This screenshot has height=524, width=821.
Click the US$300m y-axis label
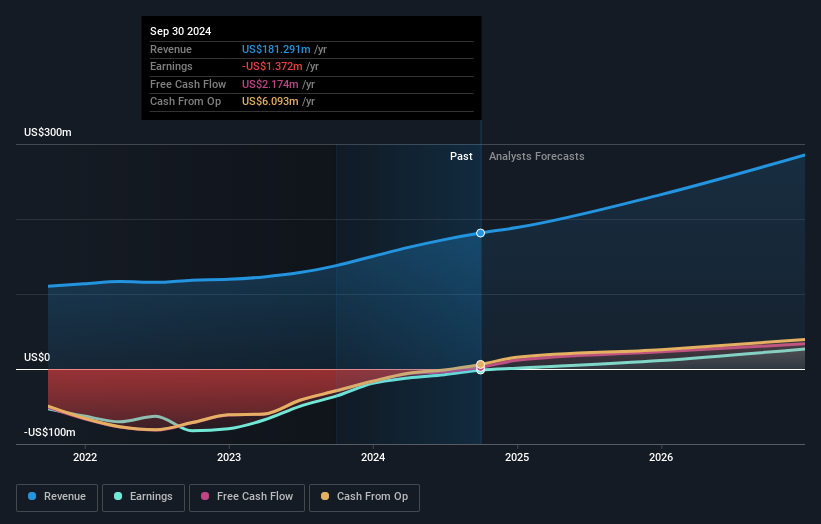click(48, 132)
